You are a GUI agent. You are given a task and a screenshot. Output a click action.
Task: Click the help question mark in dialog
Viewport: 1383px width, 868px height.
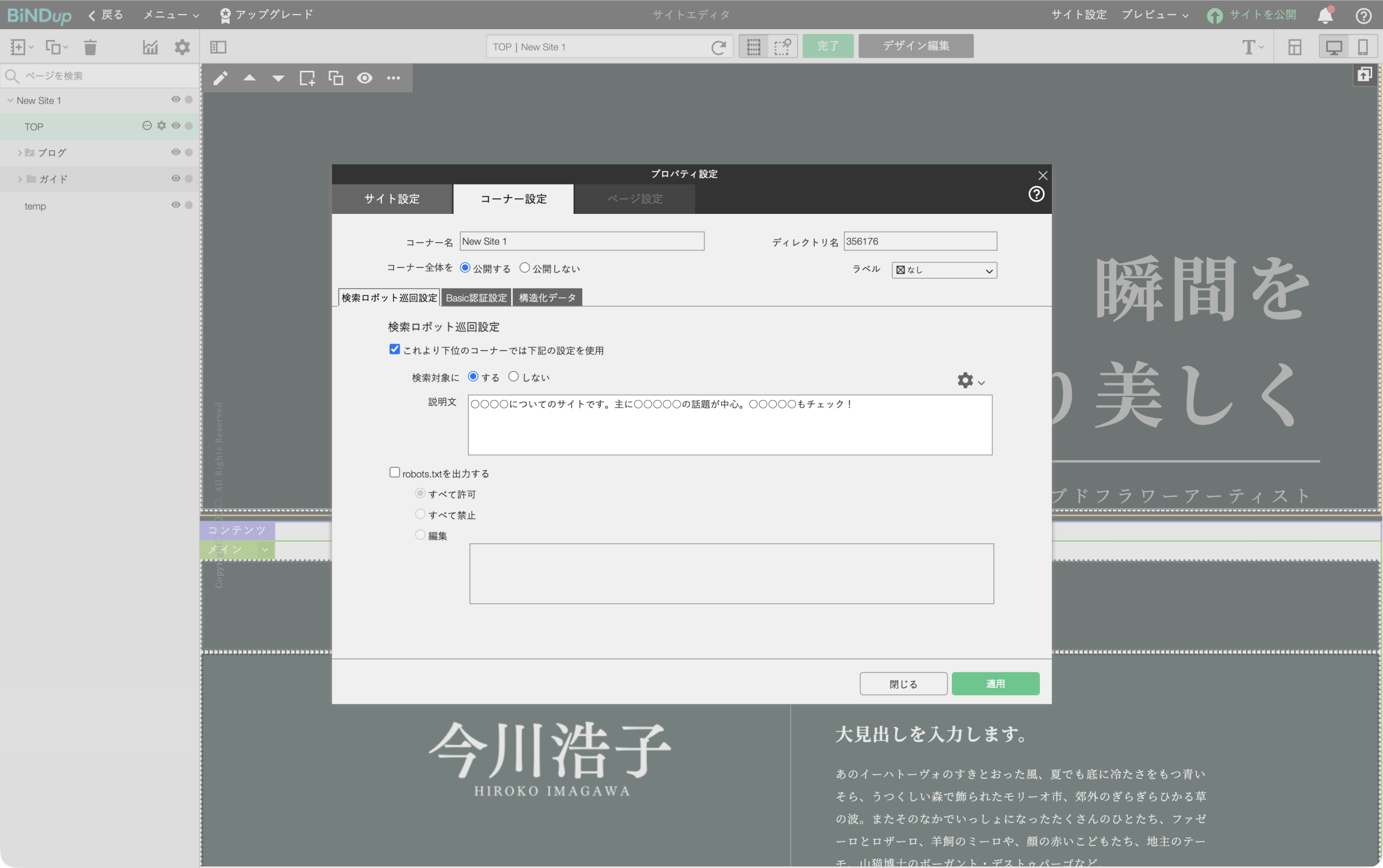1036,194
